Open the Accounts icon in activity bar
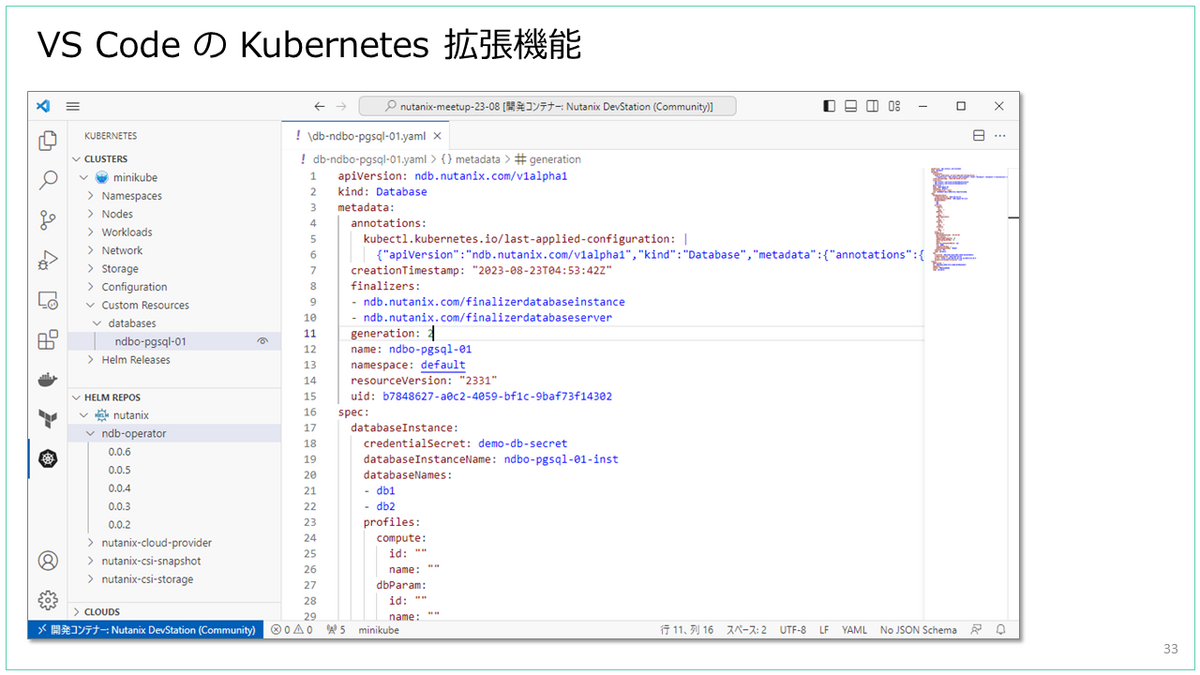Screen dimensions: 1200x675 (47, 560)
